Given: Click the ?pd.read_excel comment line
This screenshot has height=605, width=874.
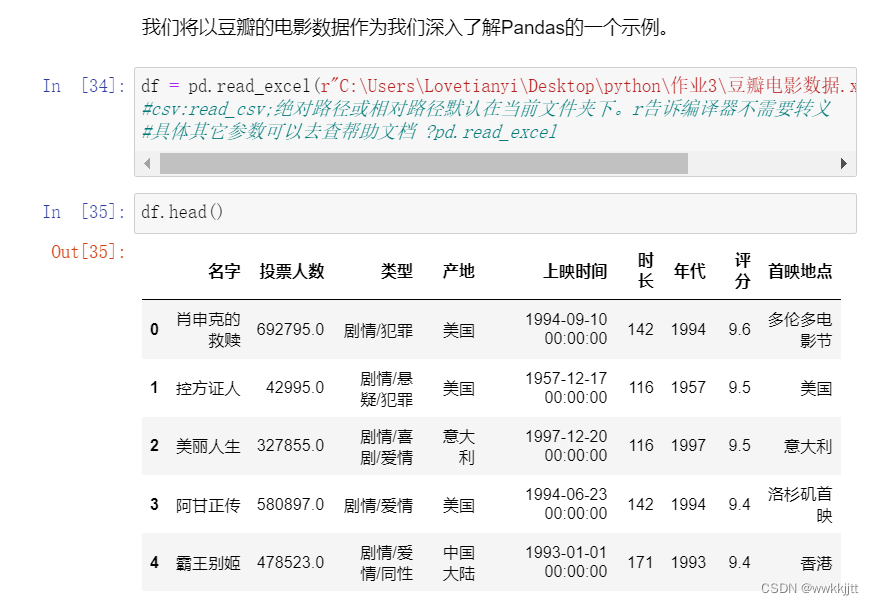Looking at the screenshot, I should (x=349, y=132).
